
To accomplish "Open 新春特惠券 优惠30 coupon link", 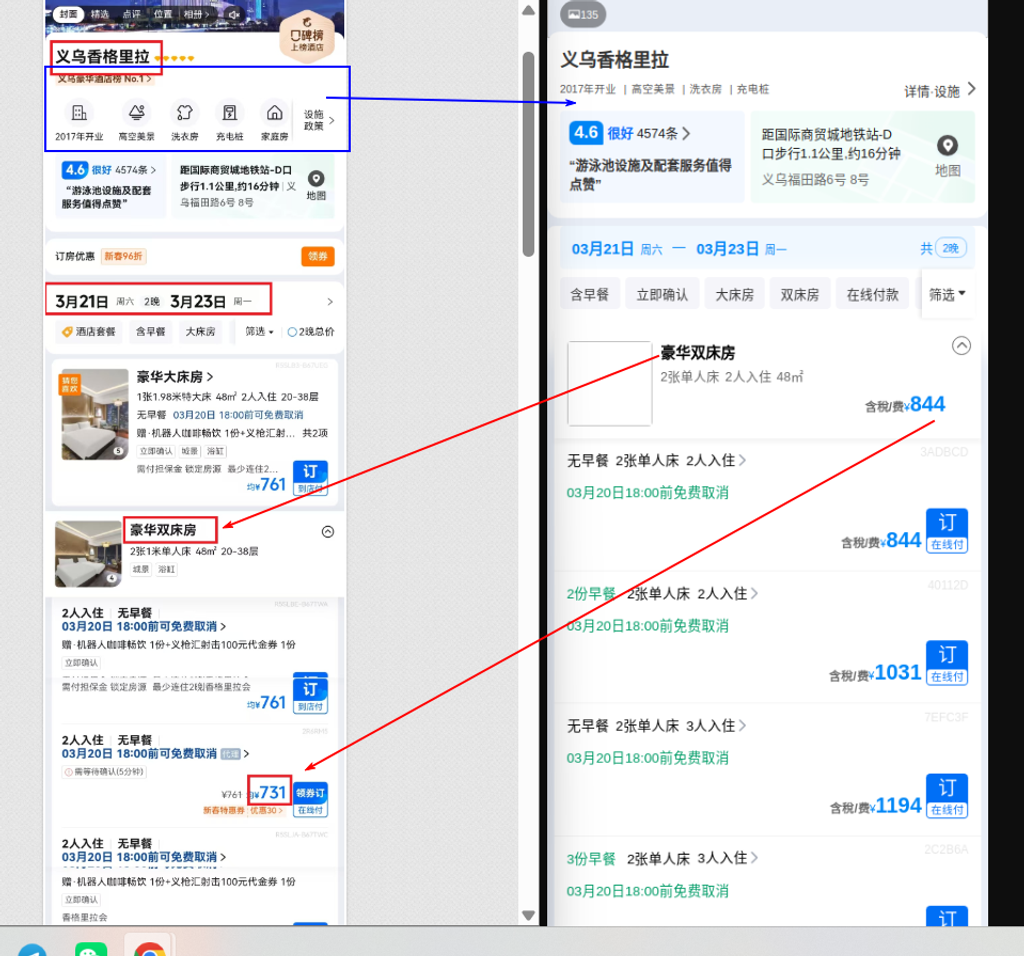I will (243, 810).
